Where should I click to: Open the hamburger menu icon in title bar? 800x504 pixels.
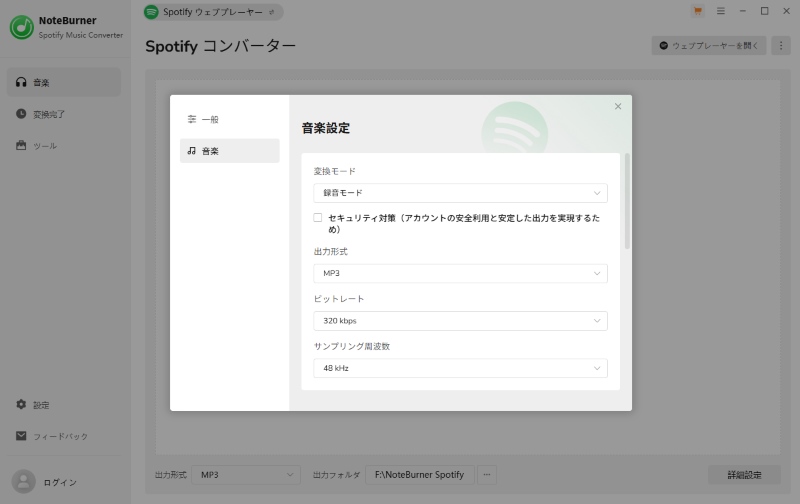click(x=720, y=11)
